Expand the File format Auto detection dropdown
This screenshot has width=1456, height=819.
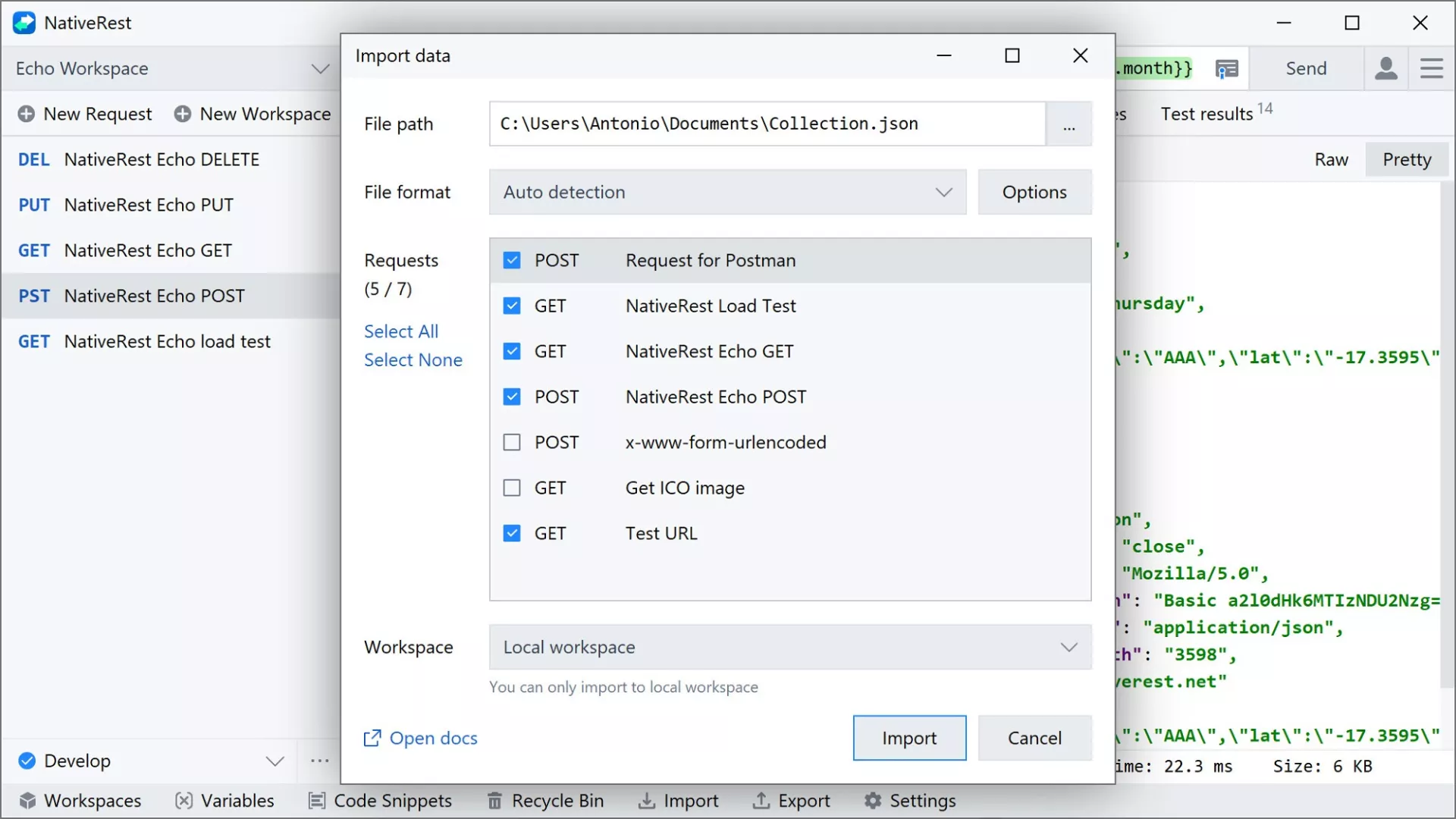tap(727, 193)
